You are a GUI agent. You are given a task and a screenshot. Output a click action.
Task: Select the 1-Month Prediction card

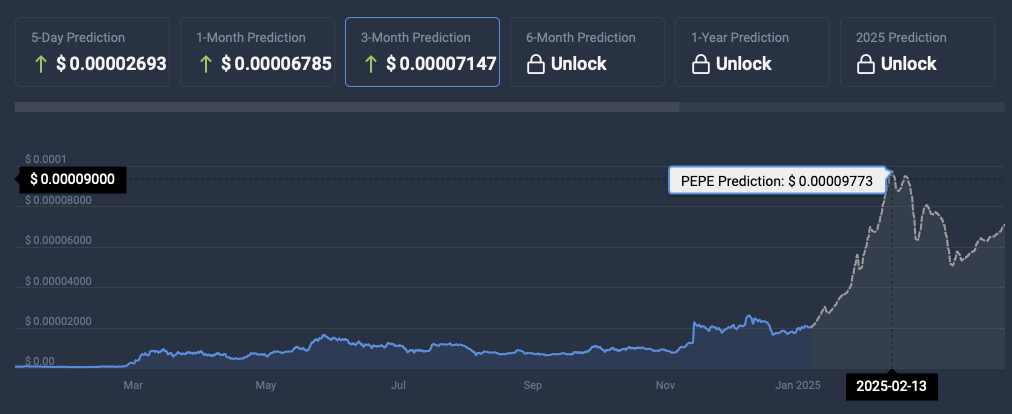pyautogui.click(x=258, y=52)
